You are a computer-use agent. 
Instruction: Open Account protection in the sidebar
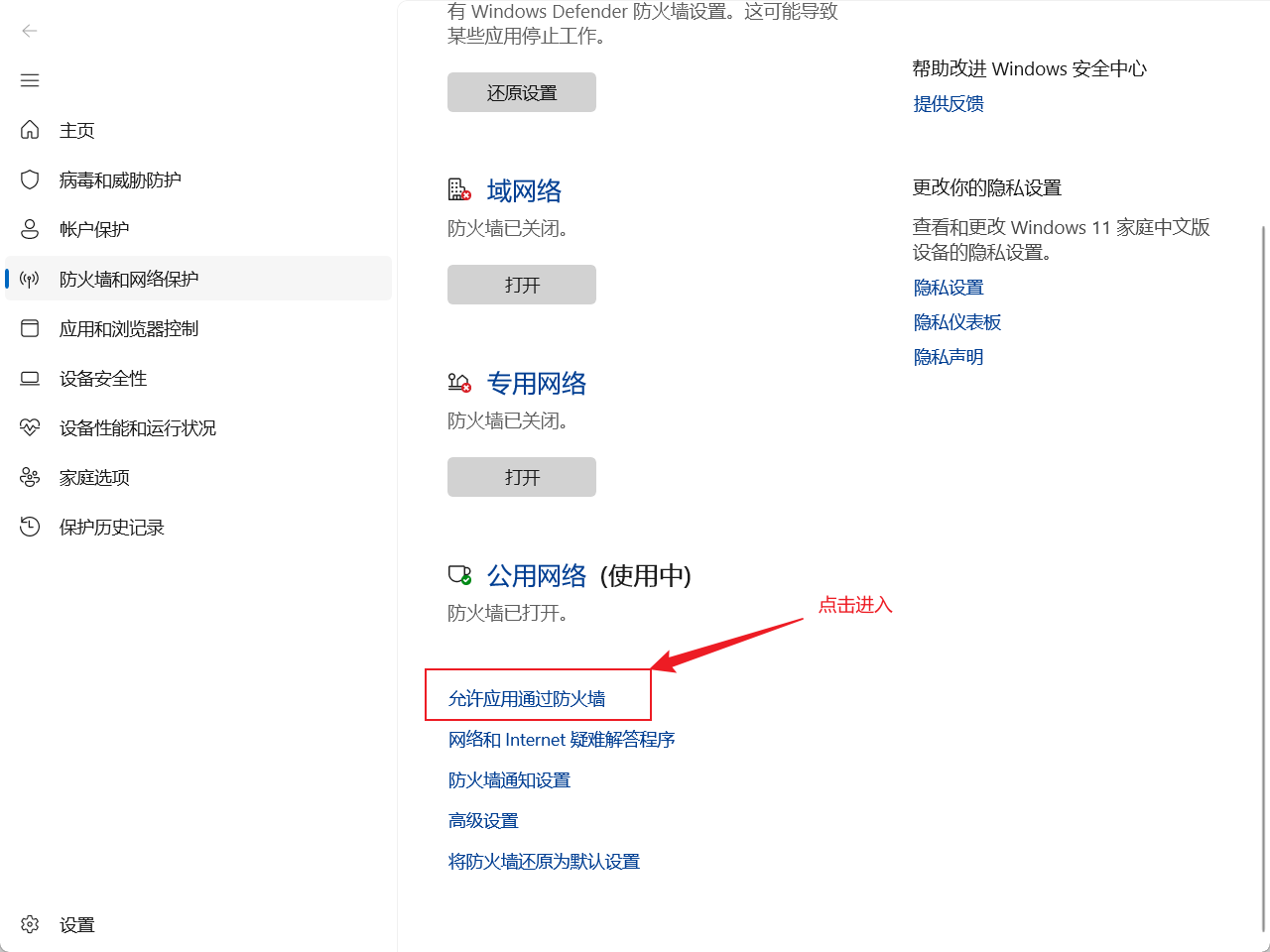[30, 229]
